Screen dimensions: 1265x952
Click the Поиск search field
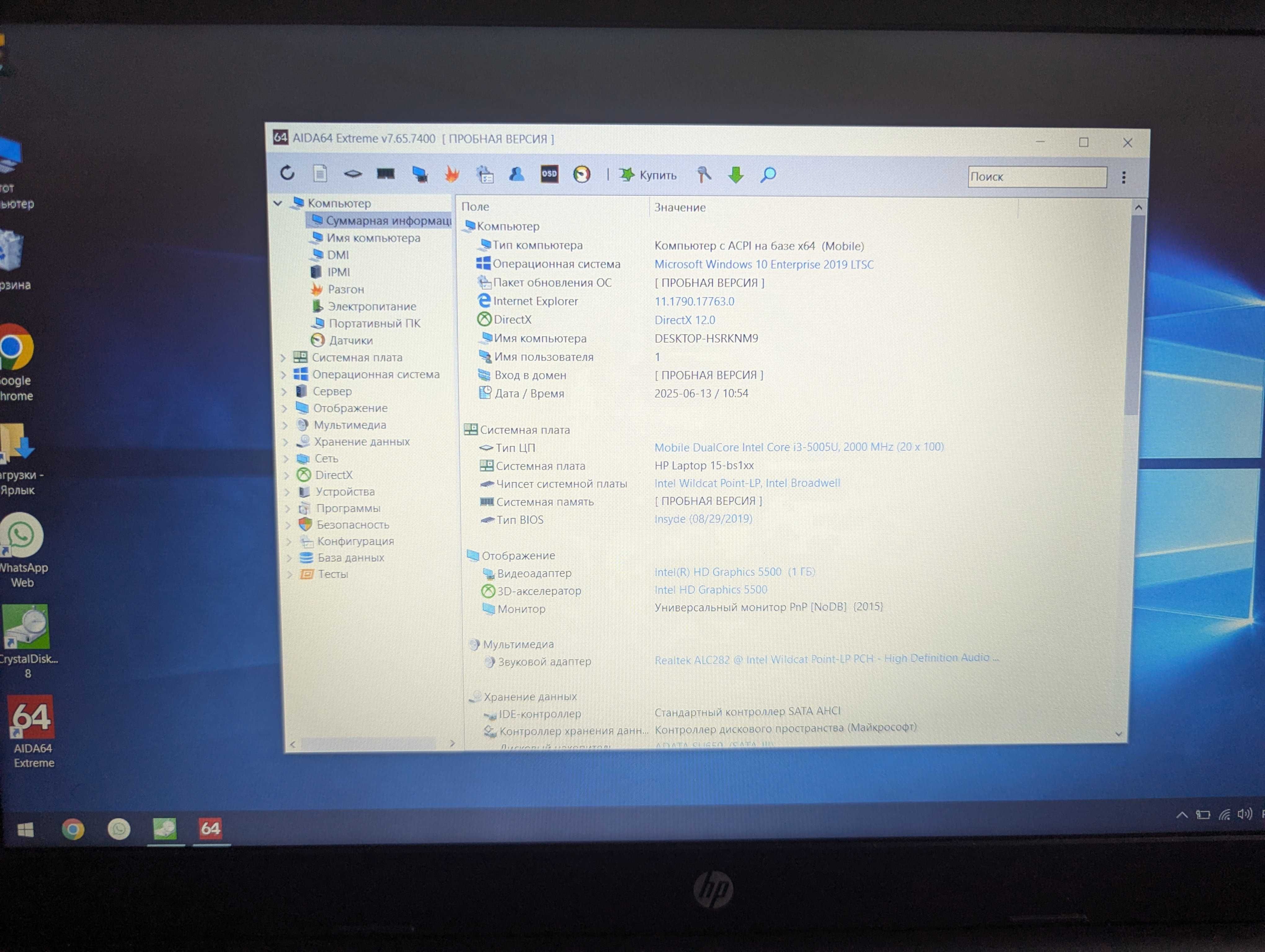(1037, 177)
